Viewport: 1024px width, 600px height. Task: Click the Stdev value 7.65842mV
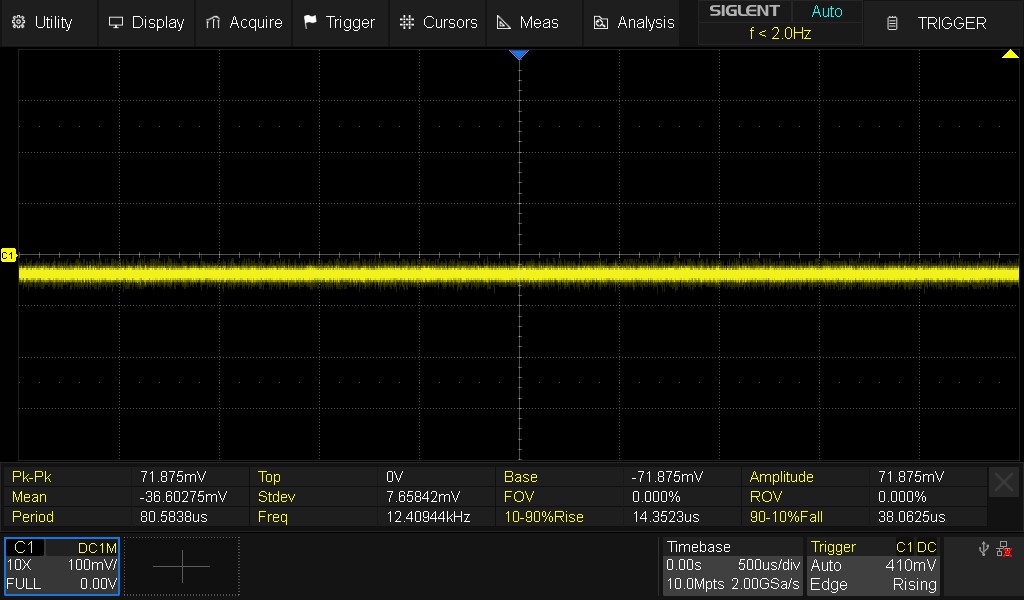tap(423, 497)
